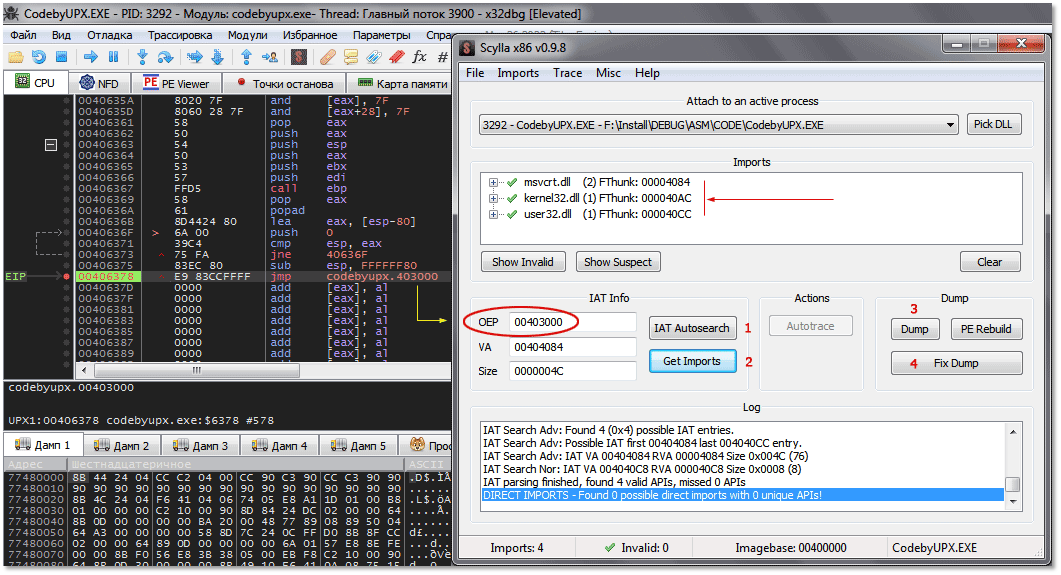The height and width of the screenshot is (575, 1061).
Task: Open the Файл menu in x32dbg
Action: tap(24, 34)
